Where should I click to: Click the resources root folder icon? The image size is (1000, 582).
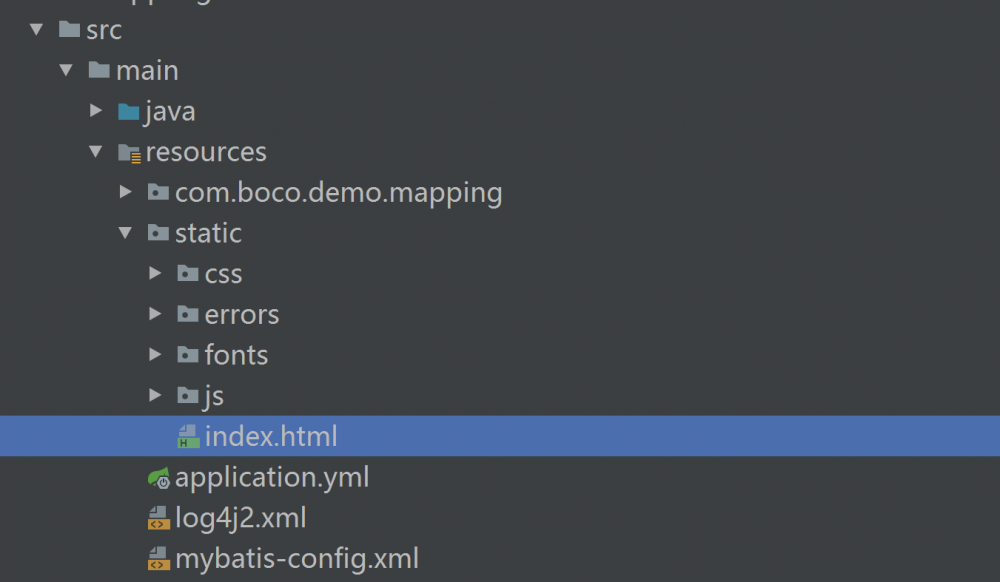[128, 153]
